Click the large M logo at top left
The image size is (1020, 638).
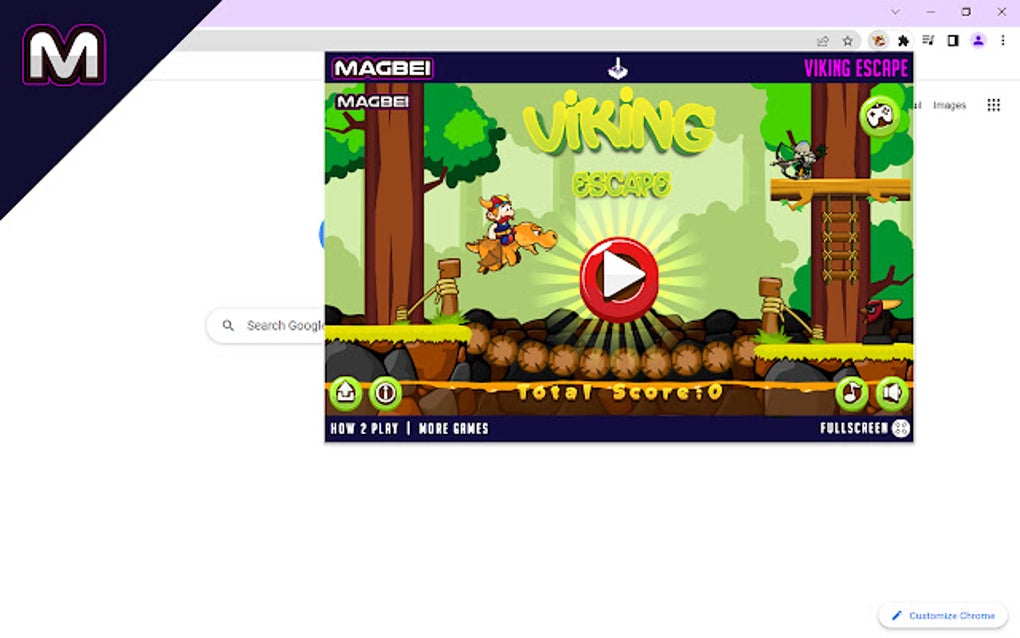(64, 55)
